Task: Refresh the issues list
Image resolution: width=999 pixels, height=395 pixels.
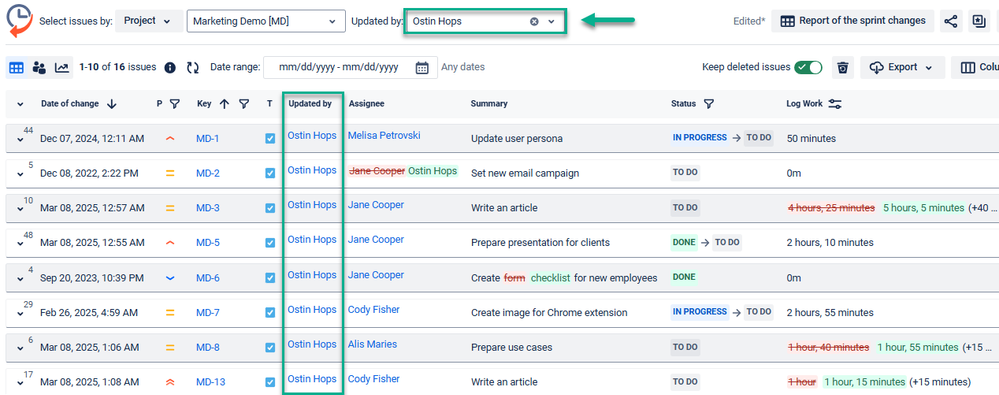Action: pyautogui.click(x=193, y=67)
